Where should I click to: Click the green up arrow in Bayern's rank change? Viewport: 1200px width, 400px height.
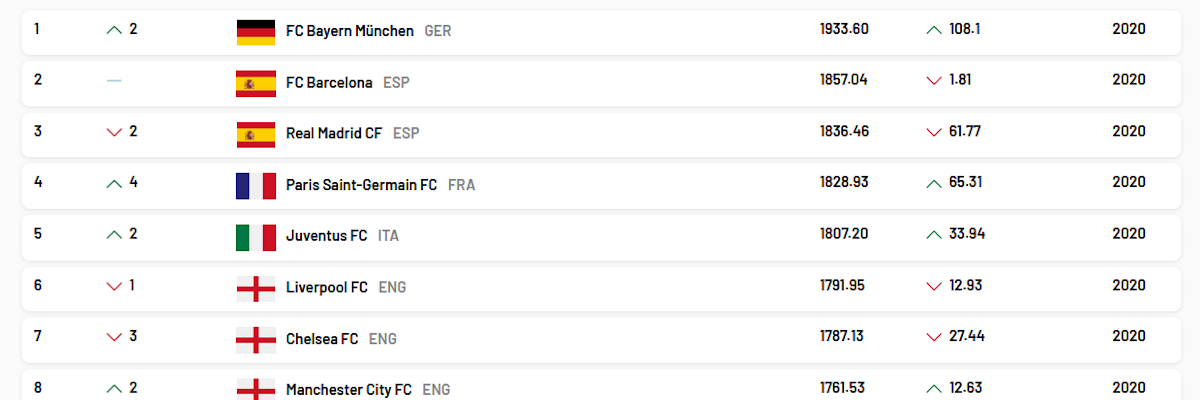coord(114,30)
